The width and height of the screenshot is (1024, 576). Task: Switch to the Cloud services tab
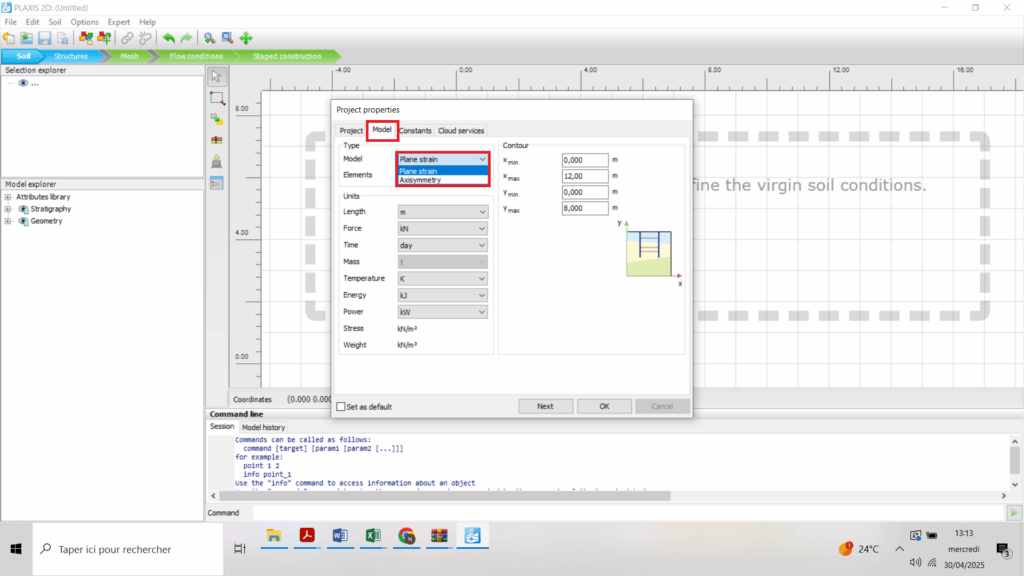[x=461, y=131]
